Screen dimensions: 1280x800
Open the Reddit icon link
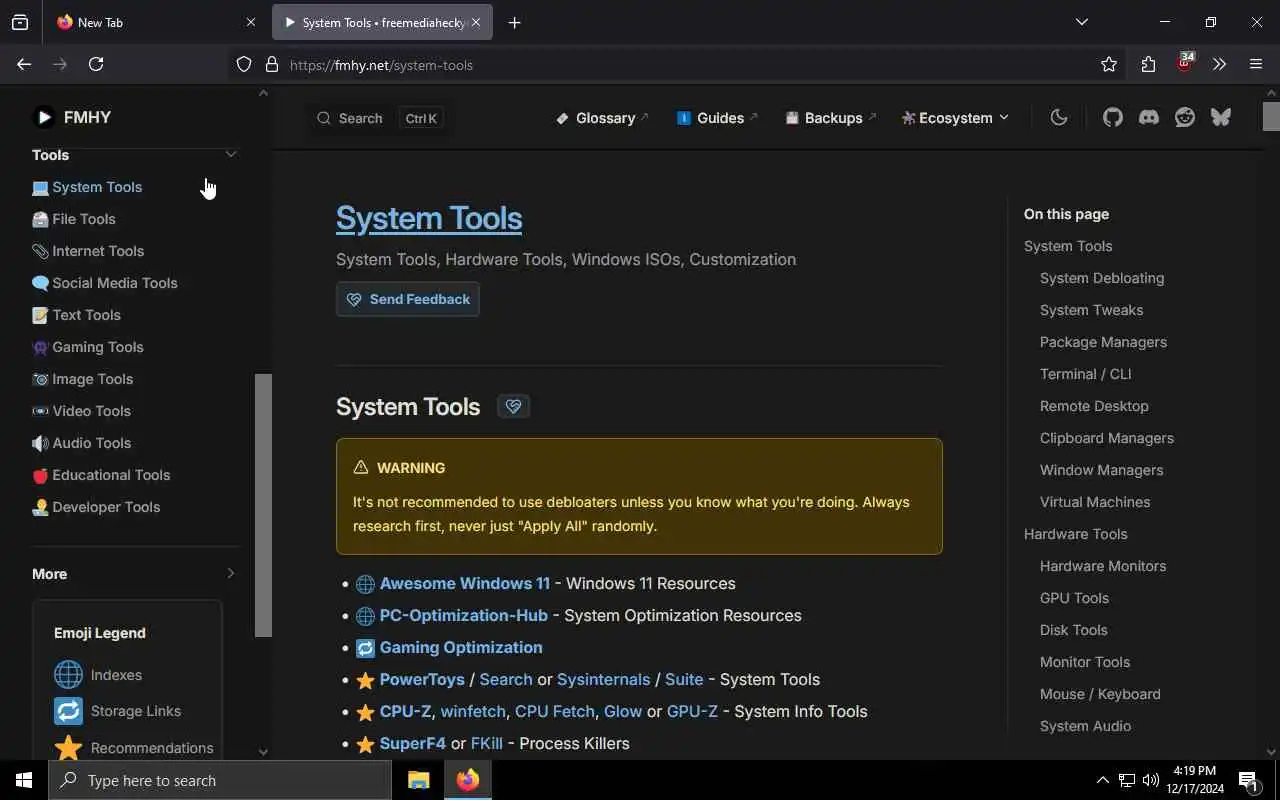(1185, 117)
